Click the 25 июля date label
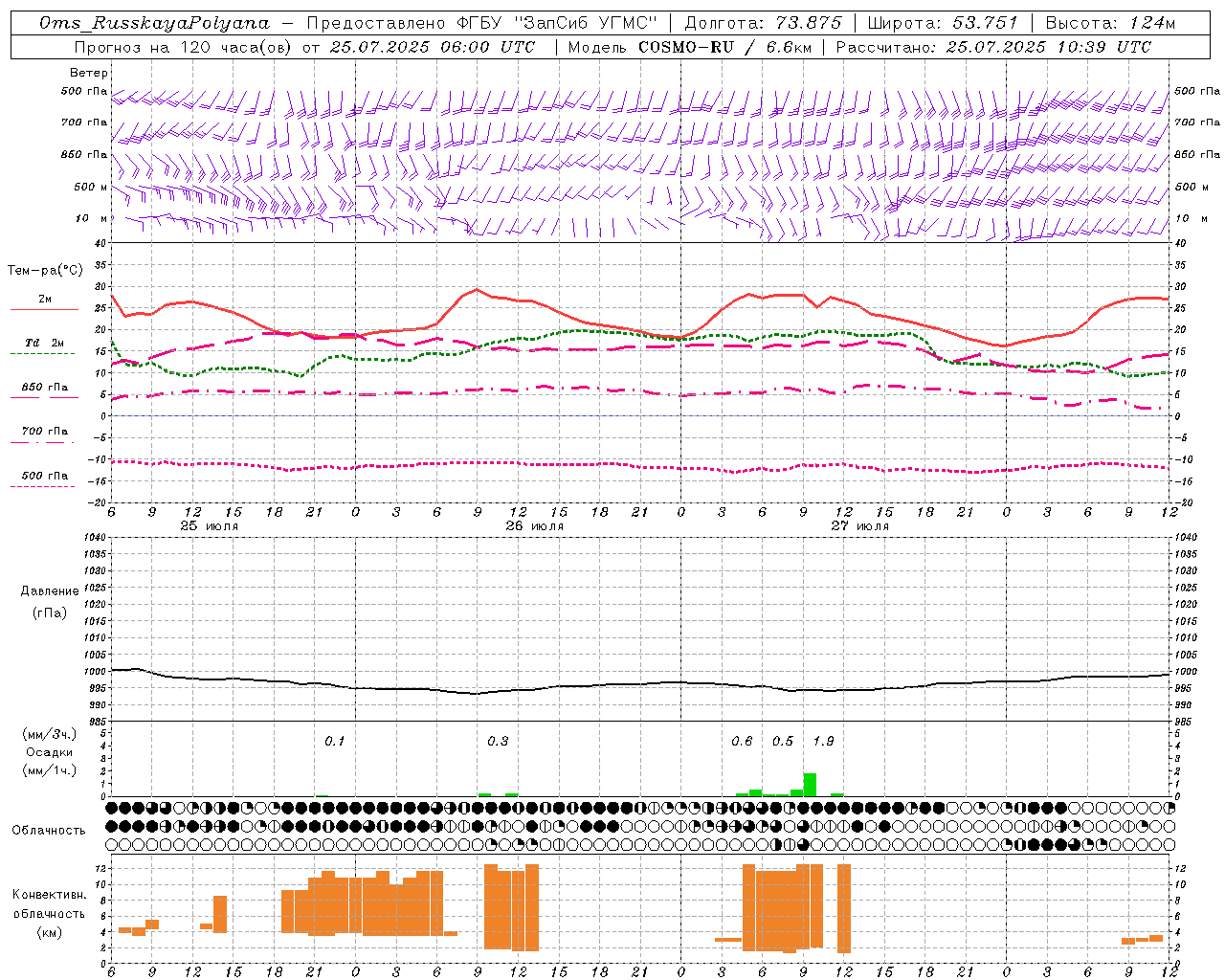The height and width of the screenshot is (980, 1225). click(x=210, y=526)
